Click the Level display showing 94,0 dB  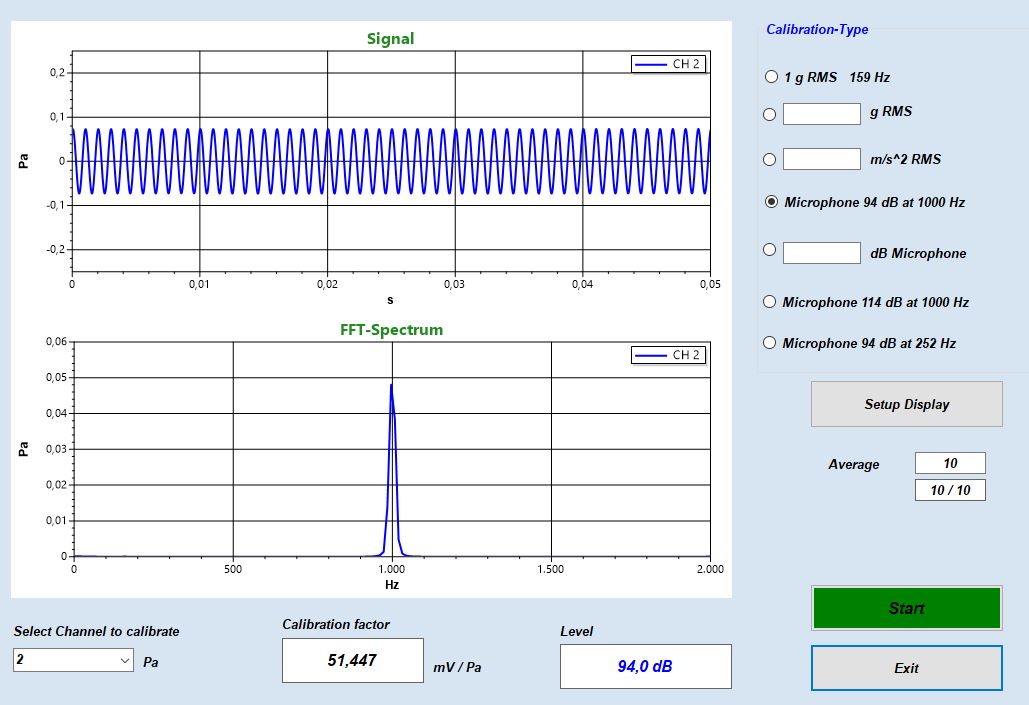pyautogui.click(x=644, y=666)
